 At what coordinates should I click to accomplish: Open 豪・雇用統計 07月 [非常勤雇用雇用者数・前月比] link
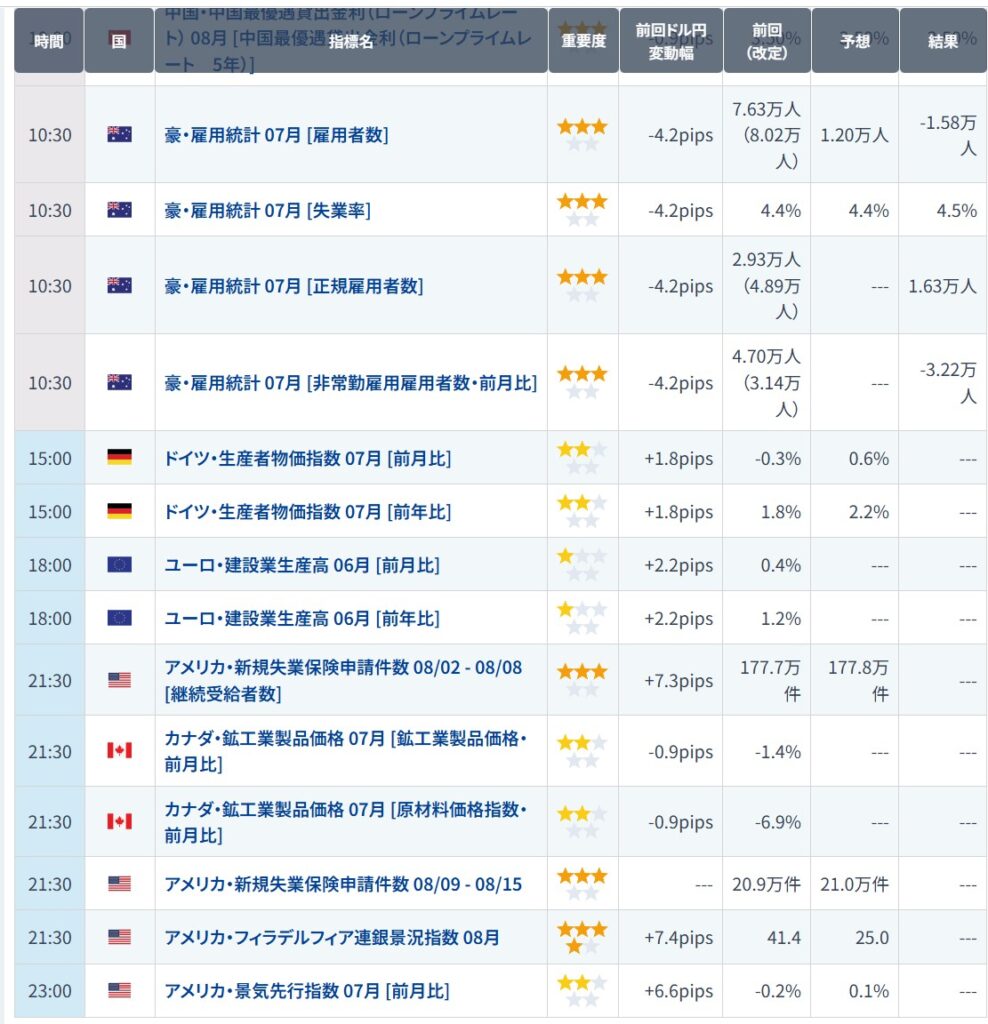(351, 383)
